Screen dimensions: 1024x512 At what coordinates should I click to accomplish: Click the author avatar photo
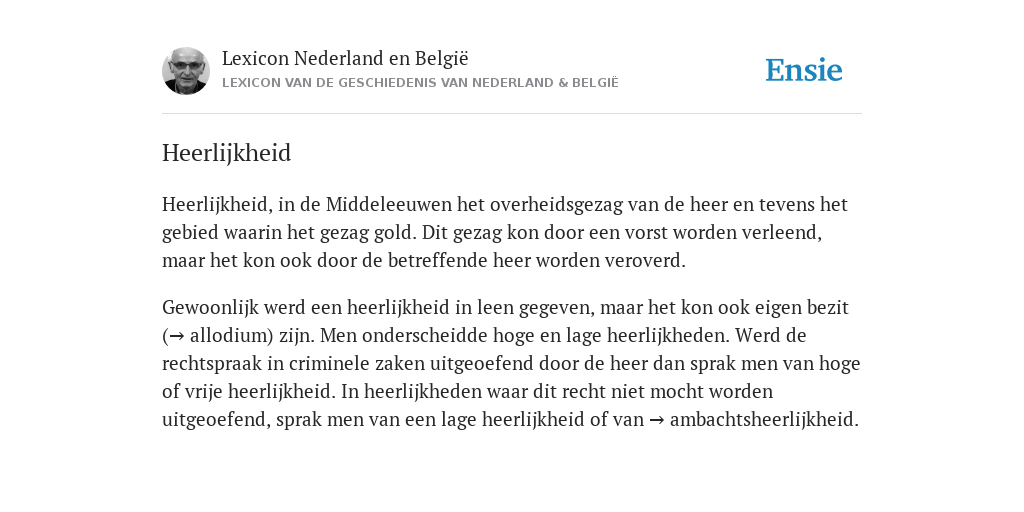coord(186,71)
